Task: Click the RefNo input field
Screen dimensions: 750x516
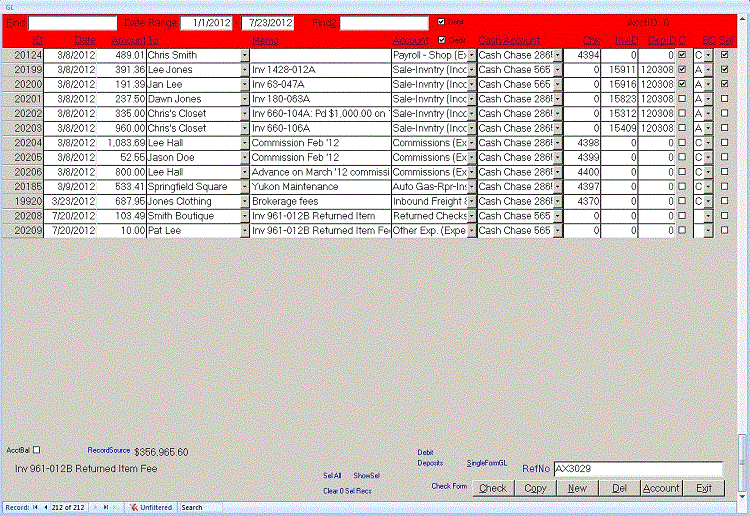Action: tap(636, 469)
